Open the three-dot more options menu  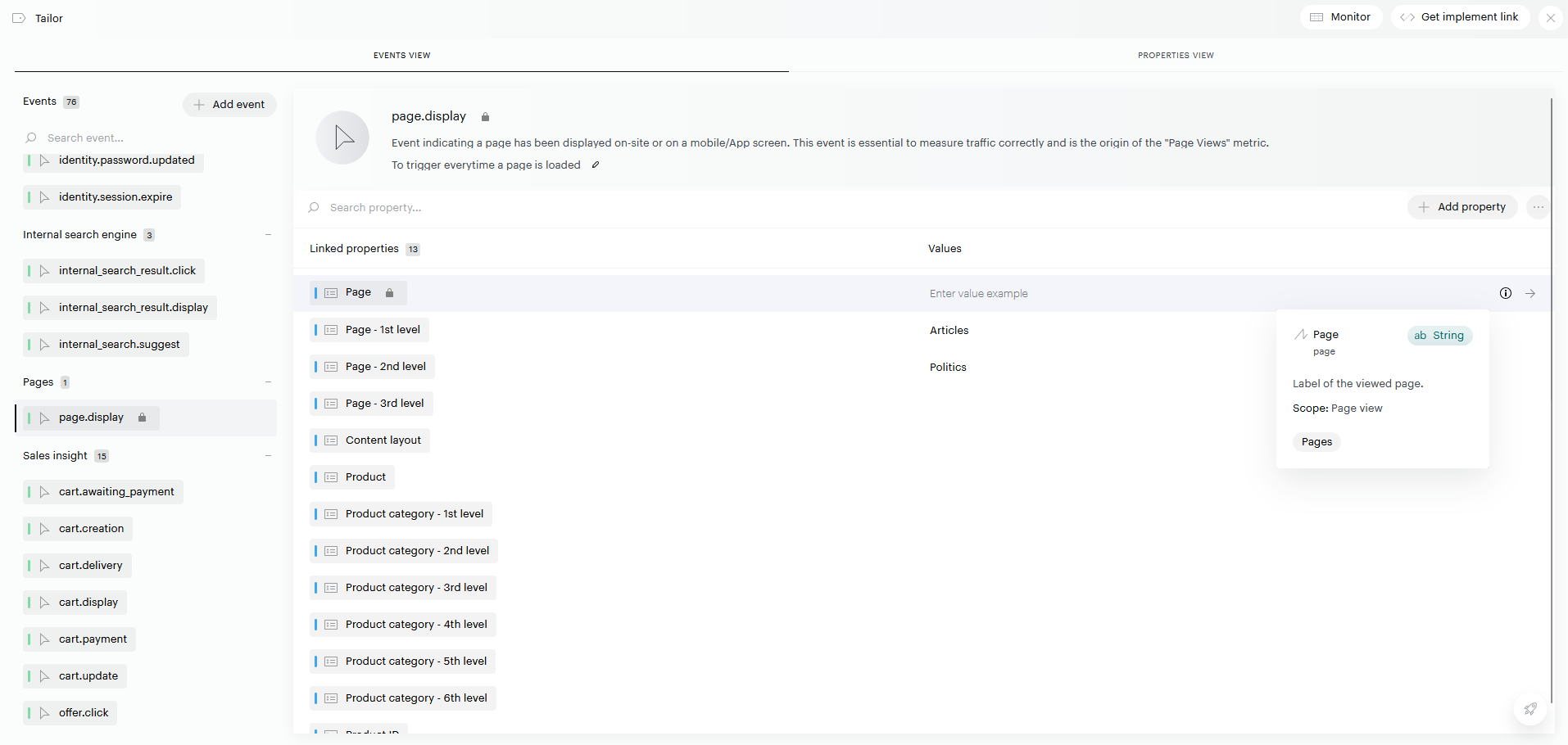click(1538, 207)
